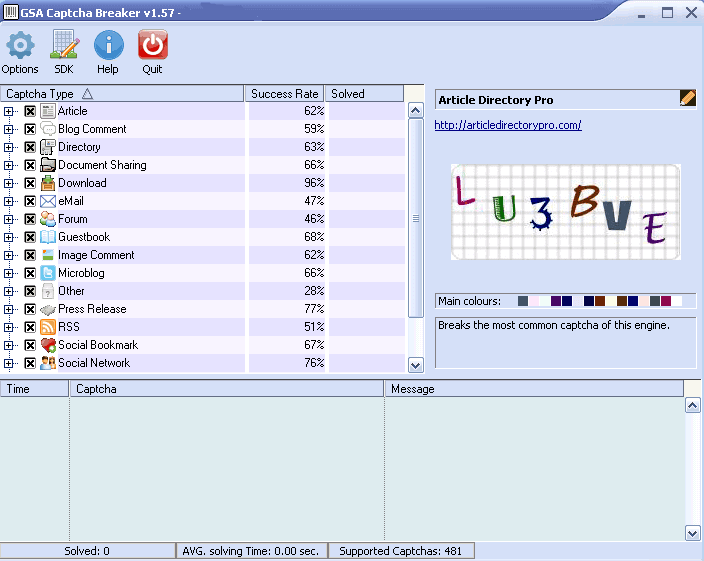Open the articledirectorypro.com link
Screen dimensions: 704x561
(x=508, y=125)
